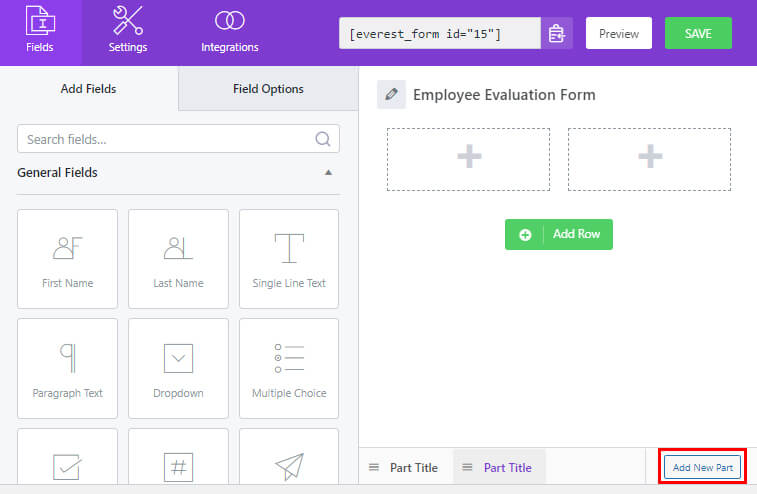Copy shortcode with clipboard icon

pos(557,33)
